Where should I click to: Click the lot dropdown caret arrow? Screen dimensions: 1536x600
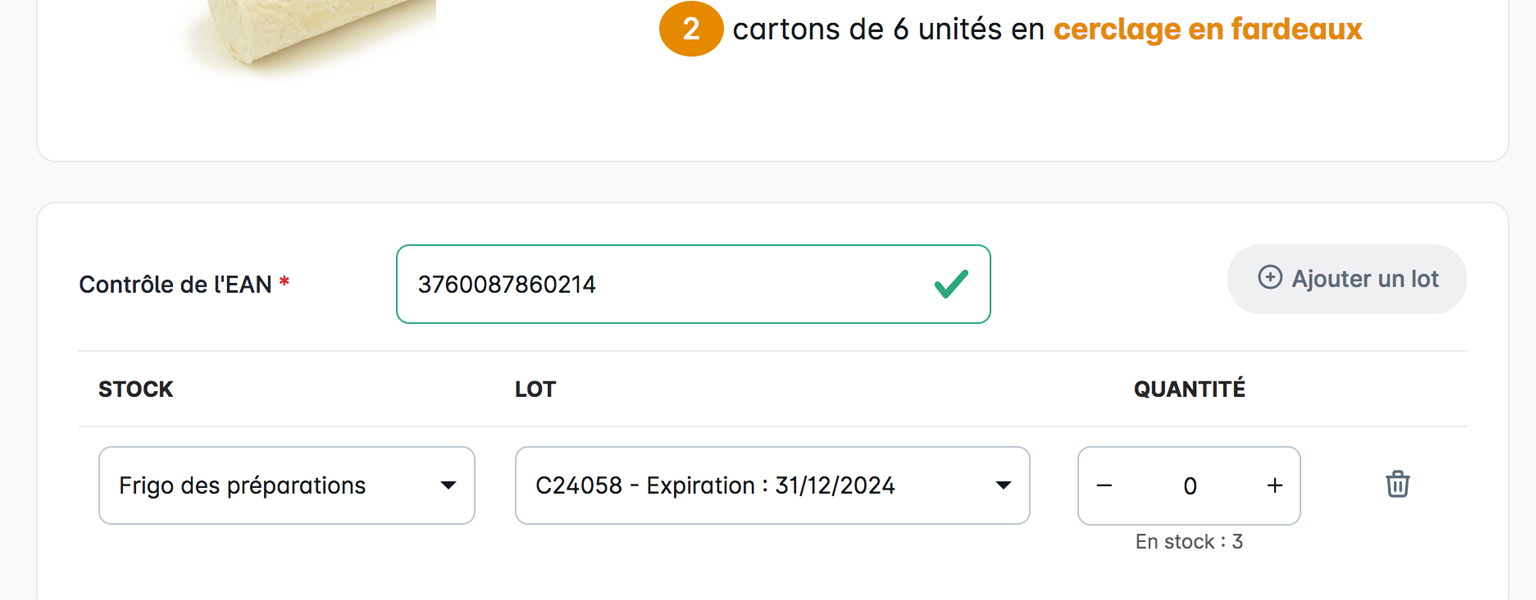point(1004,486)
